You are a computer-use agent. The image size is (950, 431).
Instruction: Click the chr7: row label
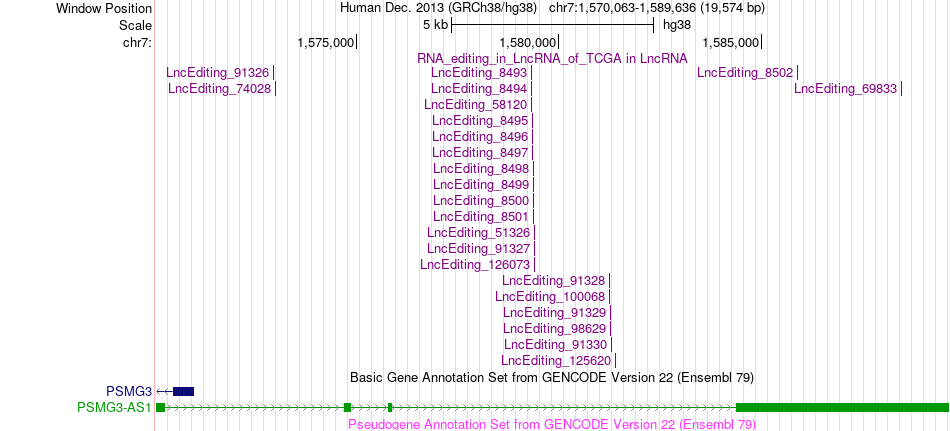click(137, 42)
